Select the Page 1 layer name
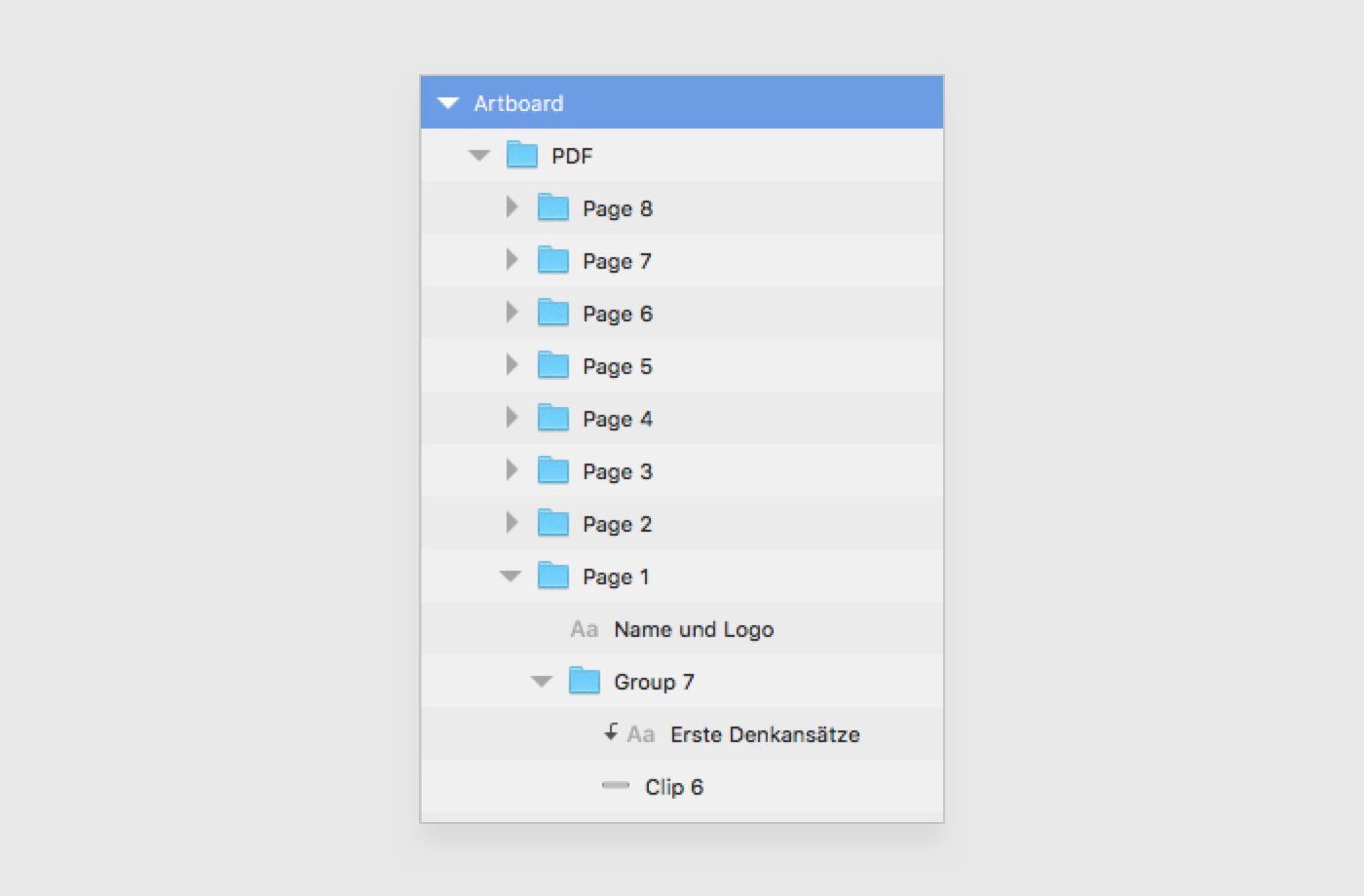This screenshot has height=896, width=1364. [616, 577]
